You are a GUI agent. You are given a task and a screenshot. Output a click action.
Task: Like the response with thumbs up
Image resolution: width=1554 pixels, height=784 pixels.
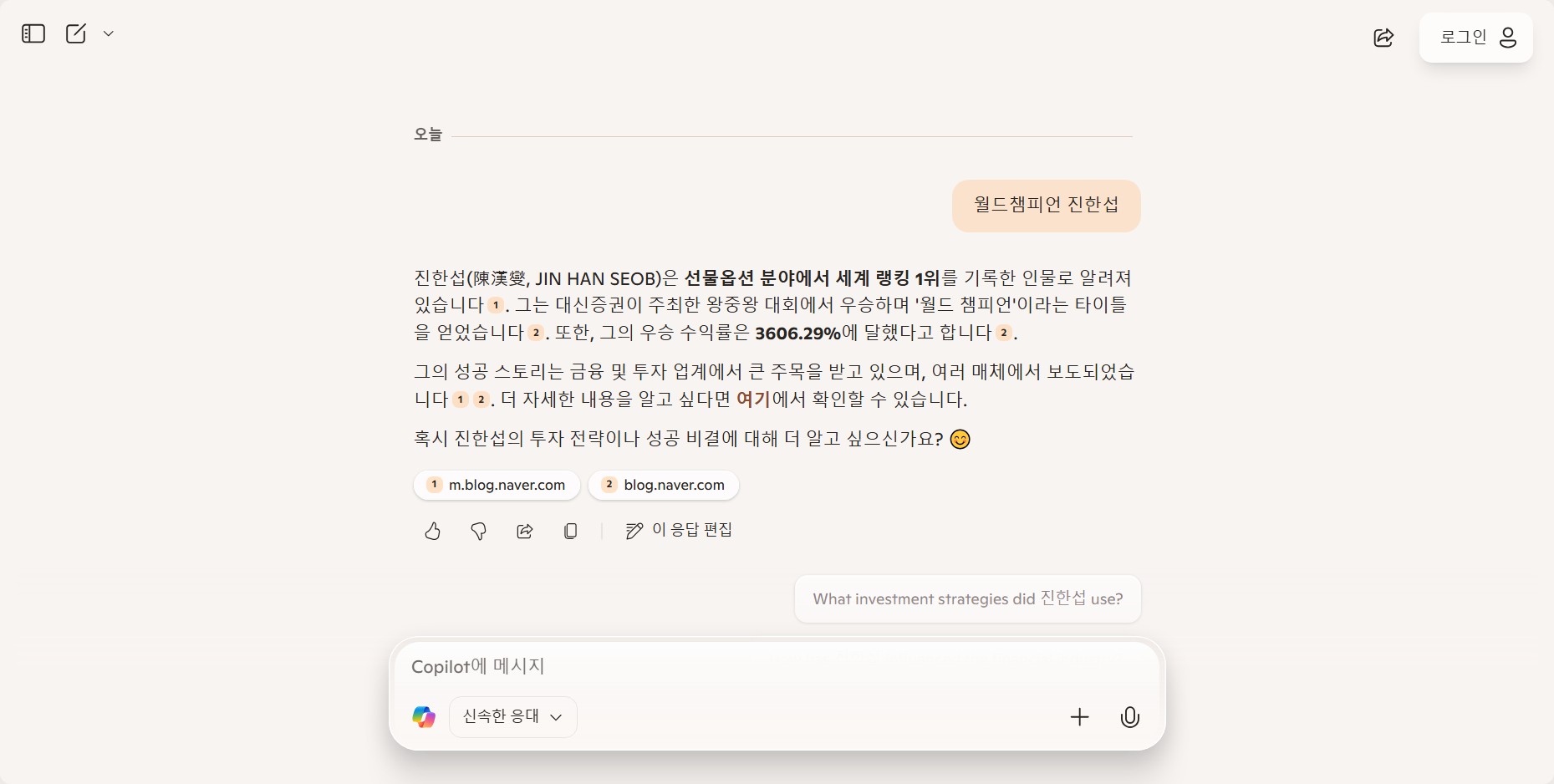point(432,531)
